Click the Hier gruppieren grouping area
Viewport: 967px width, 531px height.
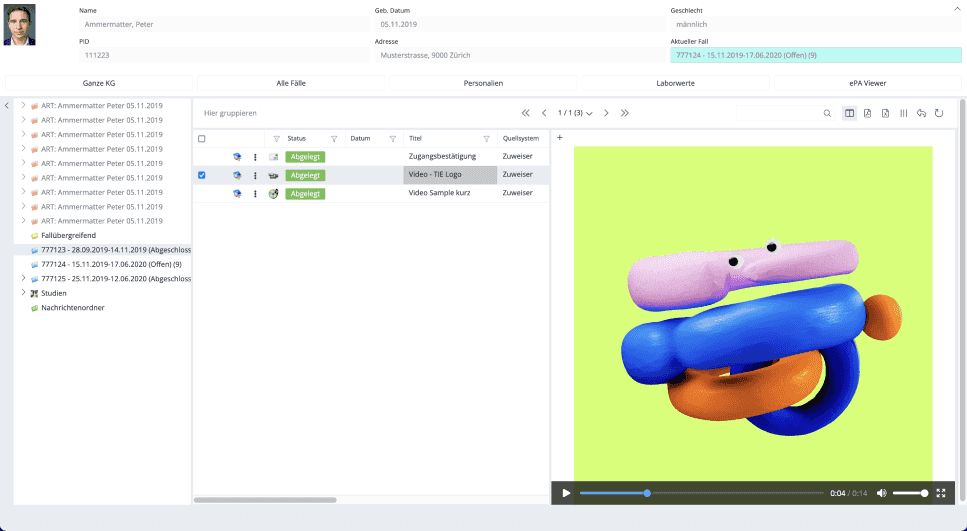pyautogui.click(x=230, y=113)
